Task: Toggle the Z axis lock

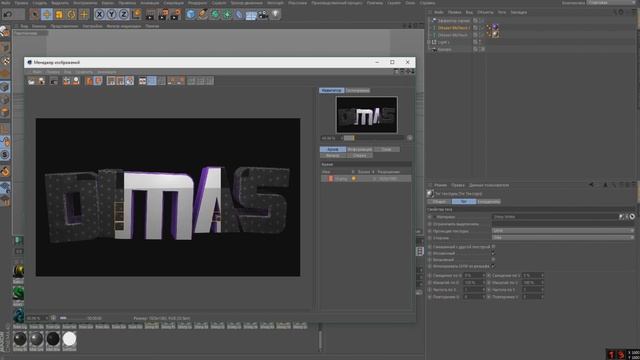Action: click(x=124, y=15)
